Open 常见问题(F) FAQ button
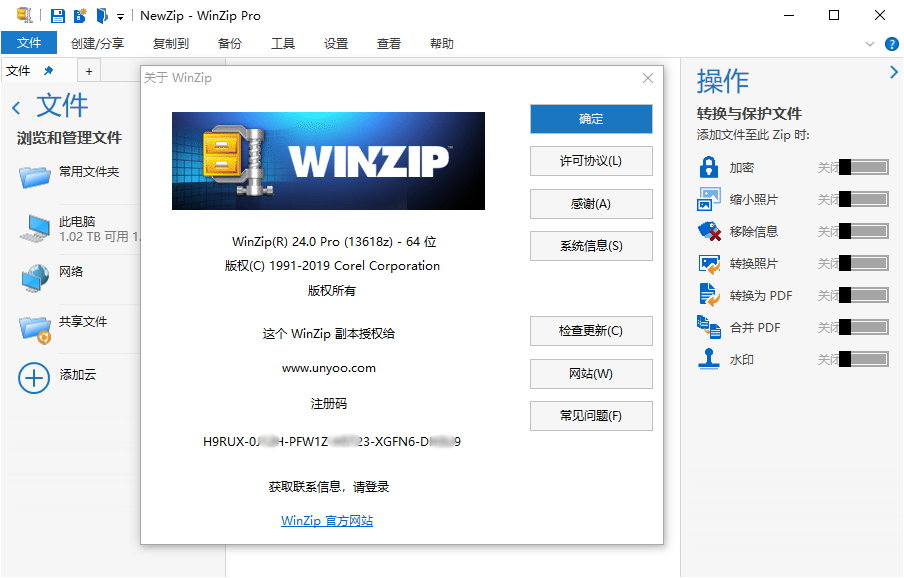 click(591, 415)
